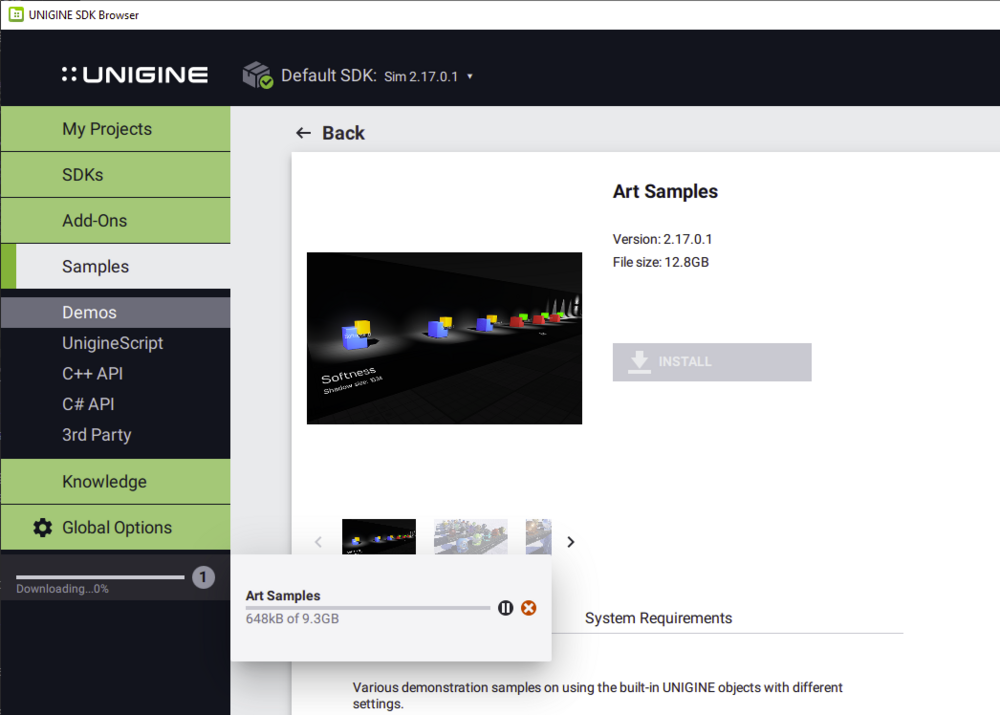Screen dimensions: 1000x715
Task: Show previous thumbnails with left chevron
Action: tap(319, 542)
